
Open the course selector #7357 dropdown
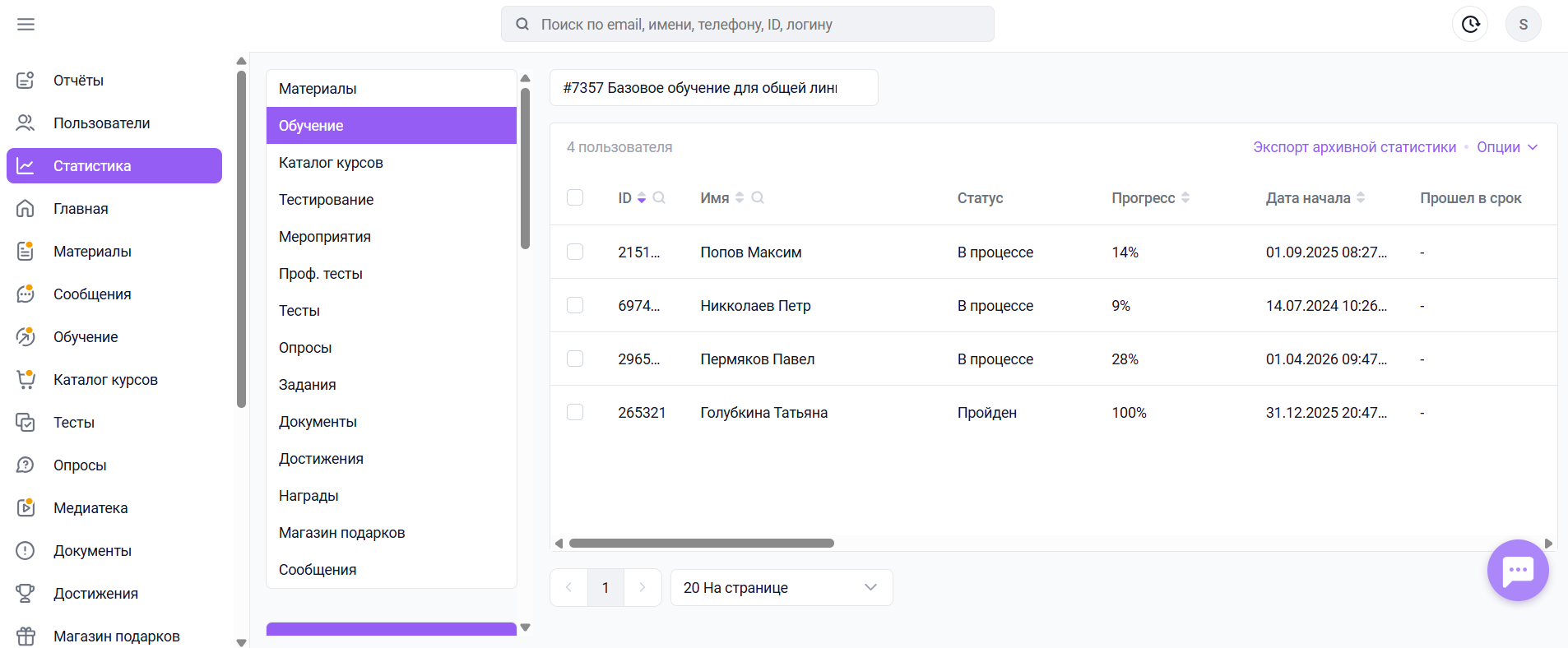712,88
